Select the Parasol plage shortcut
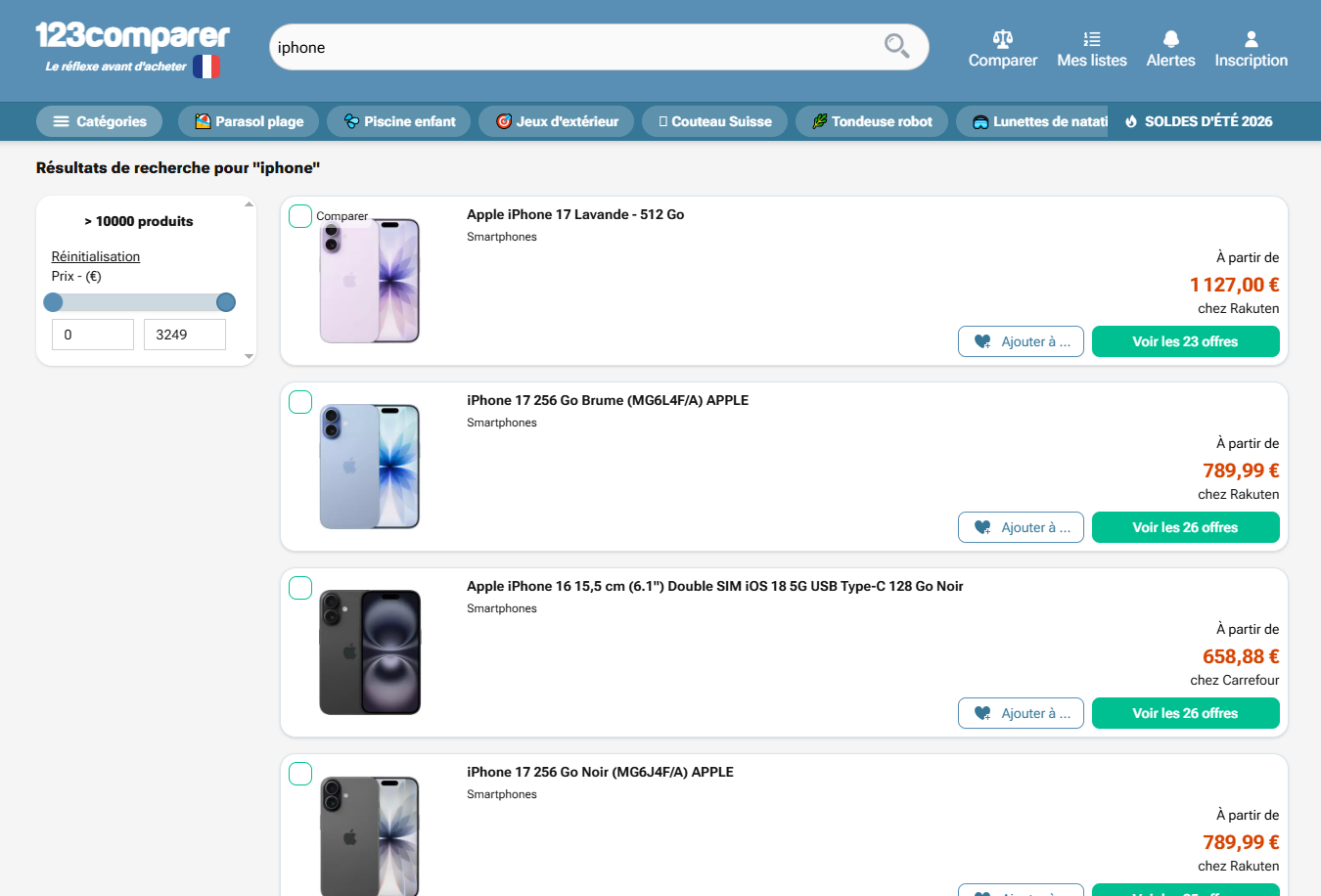The width and height of the screenshot is (1321, 896). pyautogui.click(x=249, y=121)
